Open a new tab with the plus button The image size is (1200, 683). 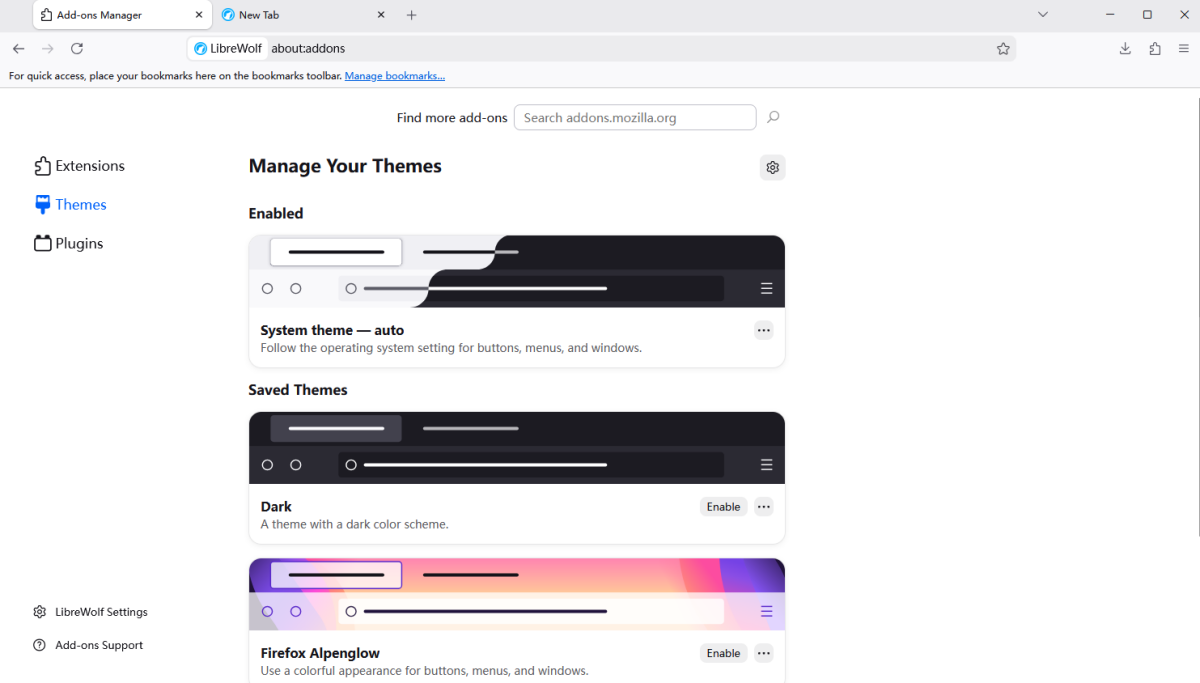[411, 15]
